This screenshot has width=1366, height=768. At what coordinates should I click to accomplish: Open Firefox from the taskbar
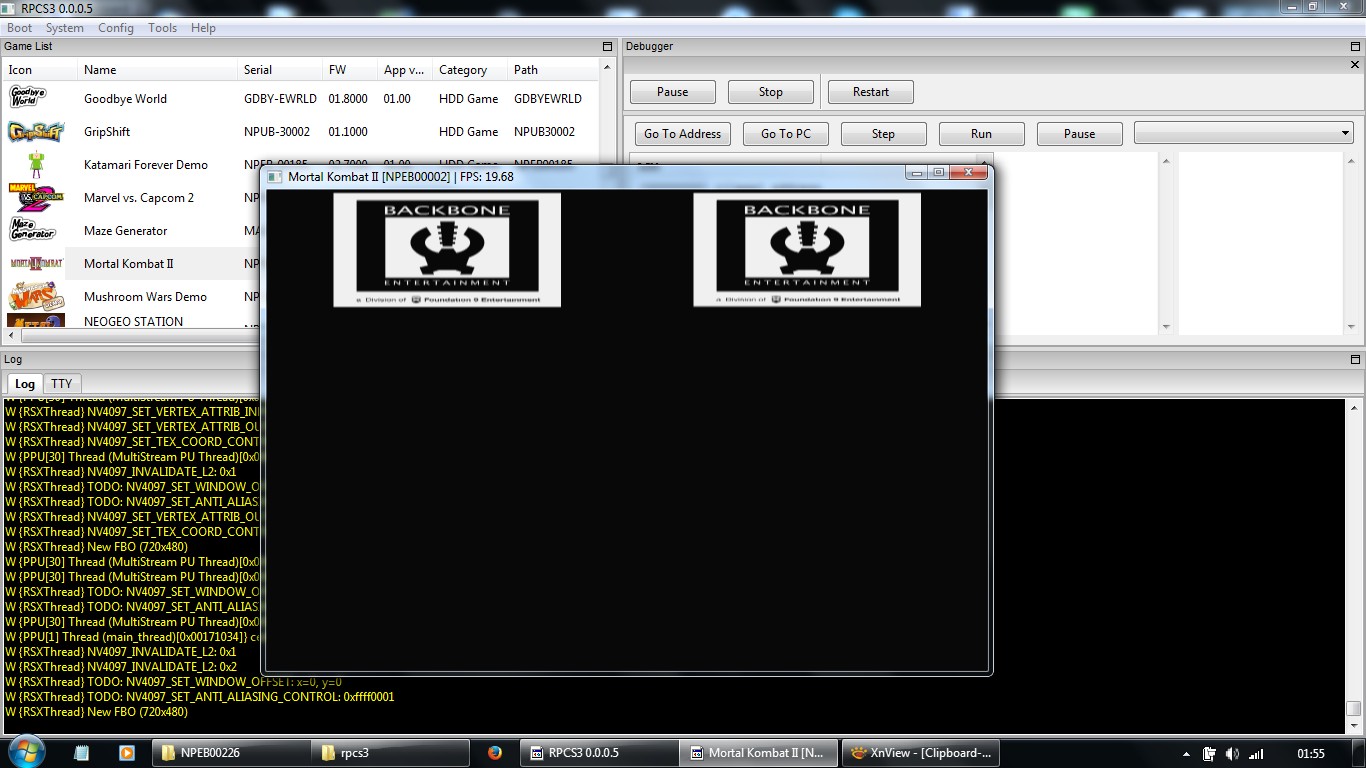tap(495, 753)
